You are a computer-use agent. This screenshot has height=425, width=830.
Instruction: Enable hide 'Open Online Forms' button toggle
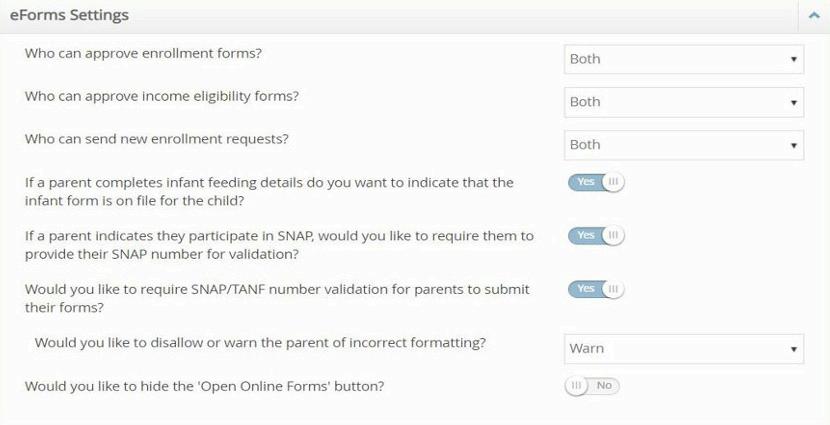coord(592,386)
